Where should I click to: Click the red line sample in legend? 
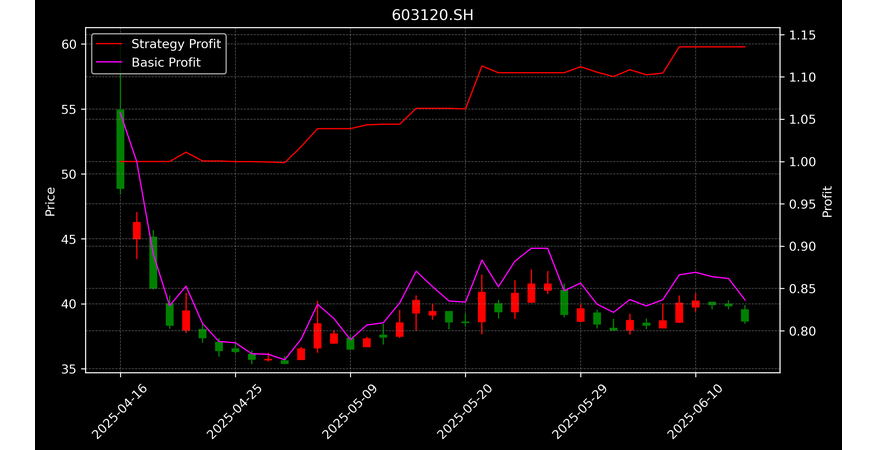(109, 44)
